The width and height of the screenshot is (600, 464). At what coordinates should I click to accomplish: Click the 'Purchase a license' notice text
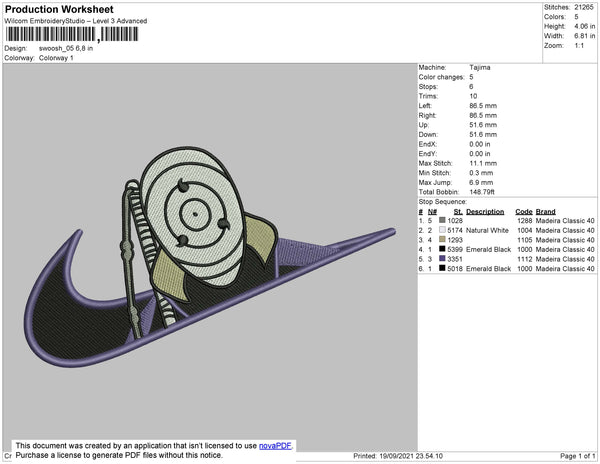coord(119,455)
